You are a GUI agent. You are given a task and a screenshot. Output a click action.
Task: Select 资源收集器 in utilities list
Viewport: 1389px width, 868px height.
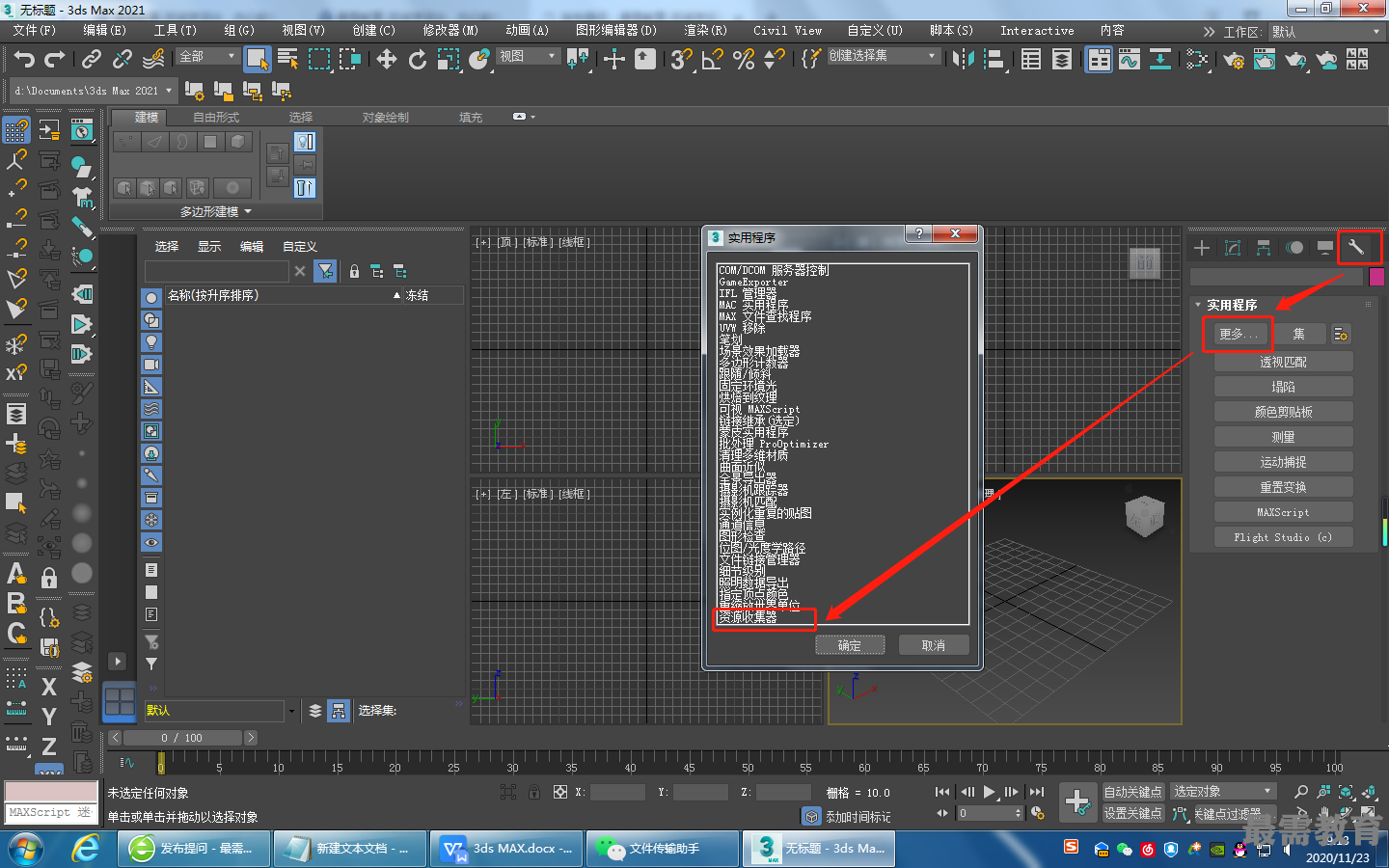click(x=748, y=617)
